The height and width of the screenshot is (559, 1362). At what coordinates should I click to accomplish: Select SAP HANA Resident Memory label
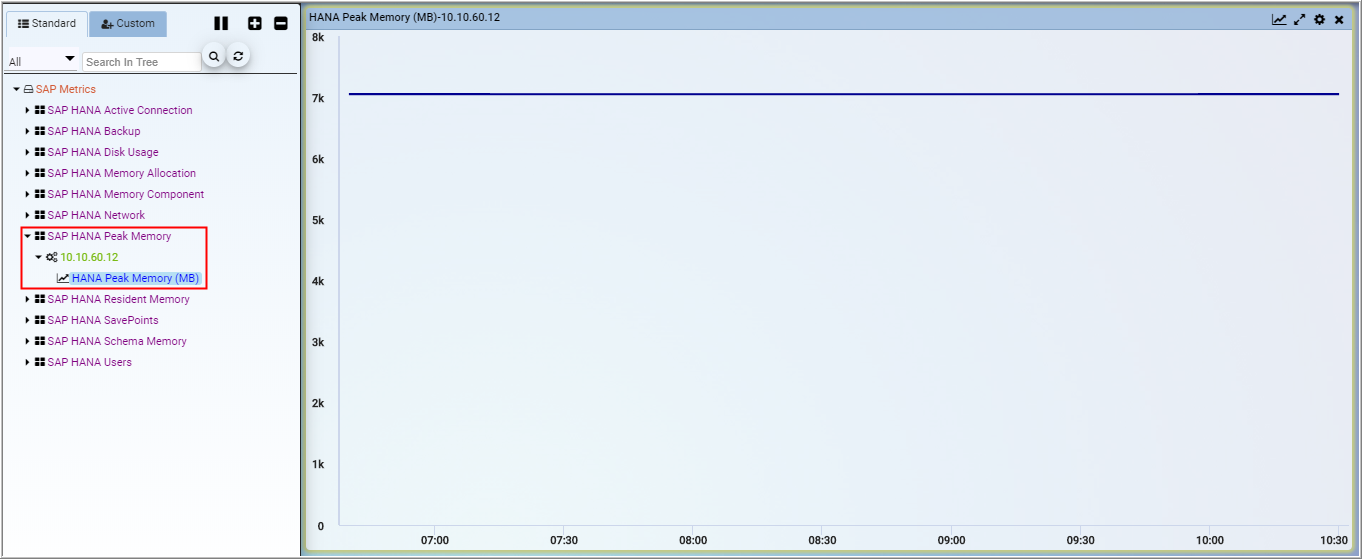[118, 299]
